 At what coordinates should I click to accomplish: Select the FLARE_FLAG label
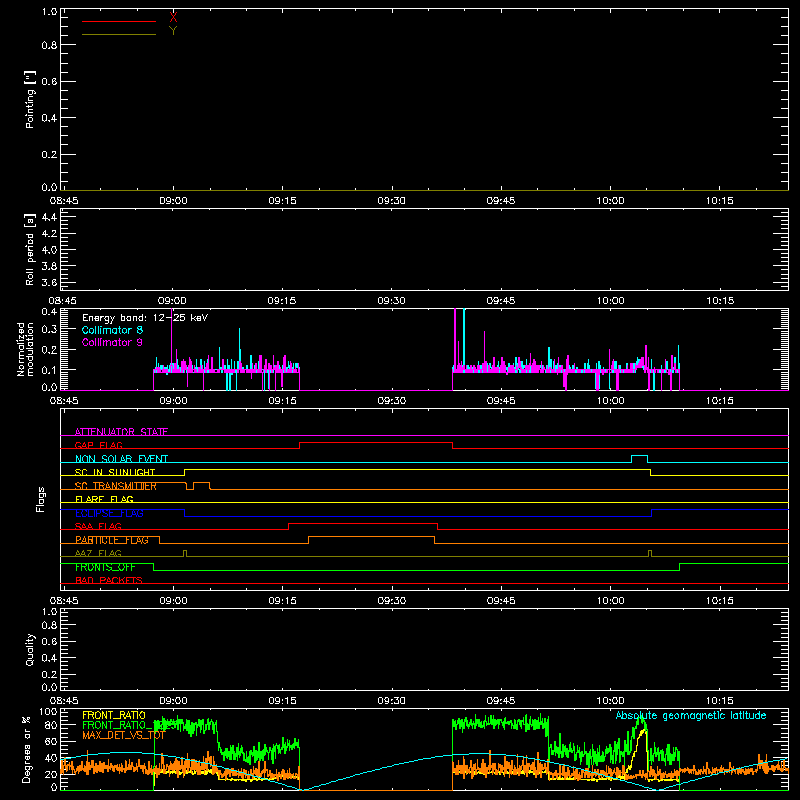pyautogui.click(x=104, y=499)
